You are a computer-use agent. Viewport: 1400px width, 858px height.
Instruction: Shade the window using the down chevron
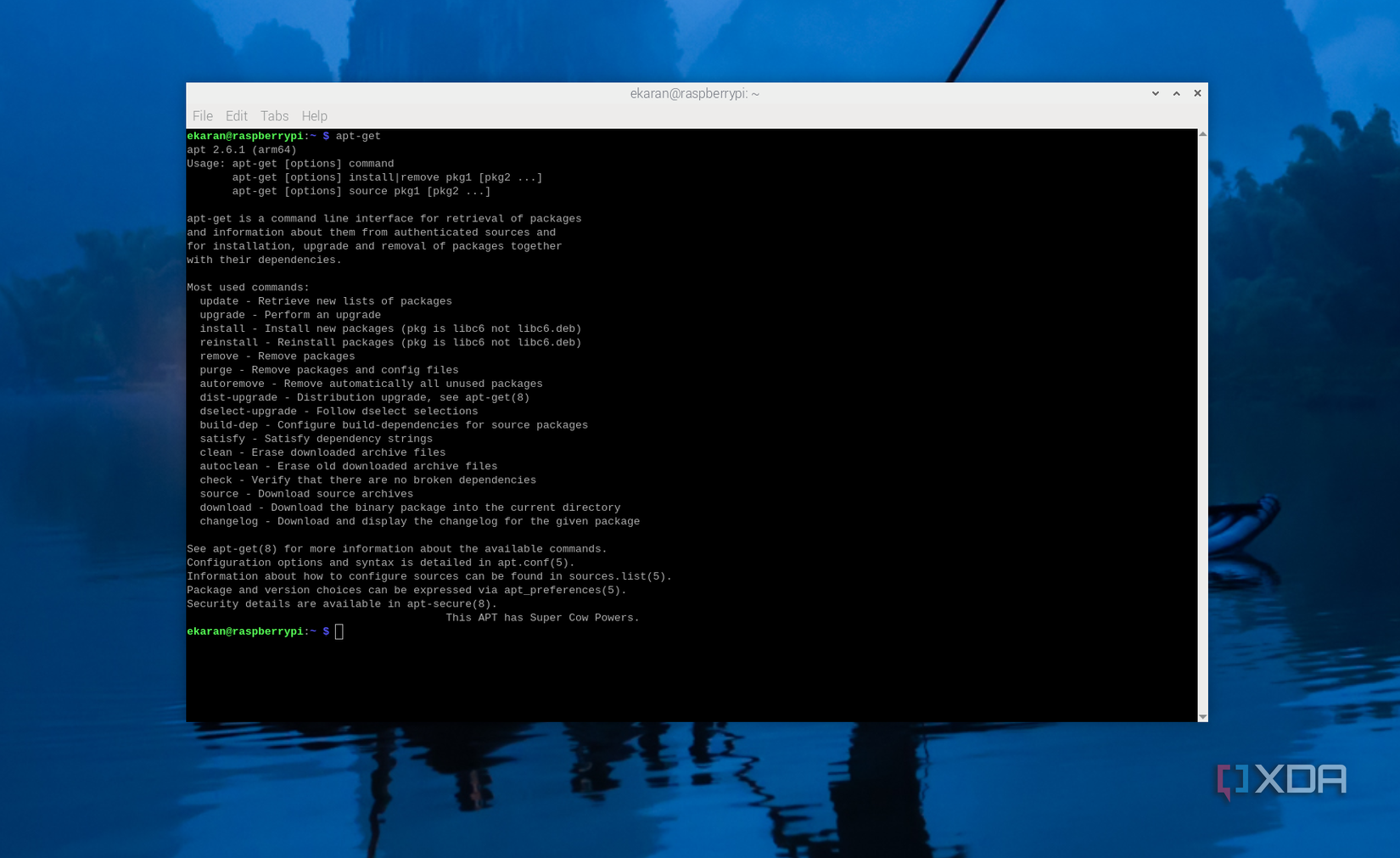(1155, 93)
